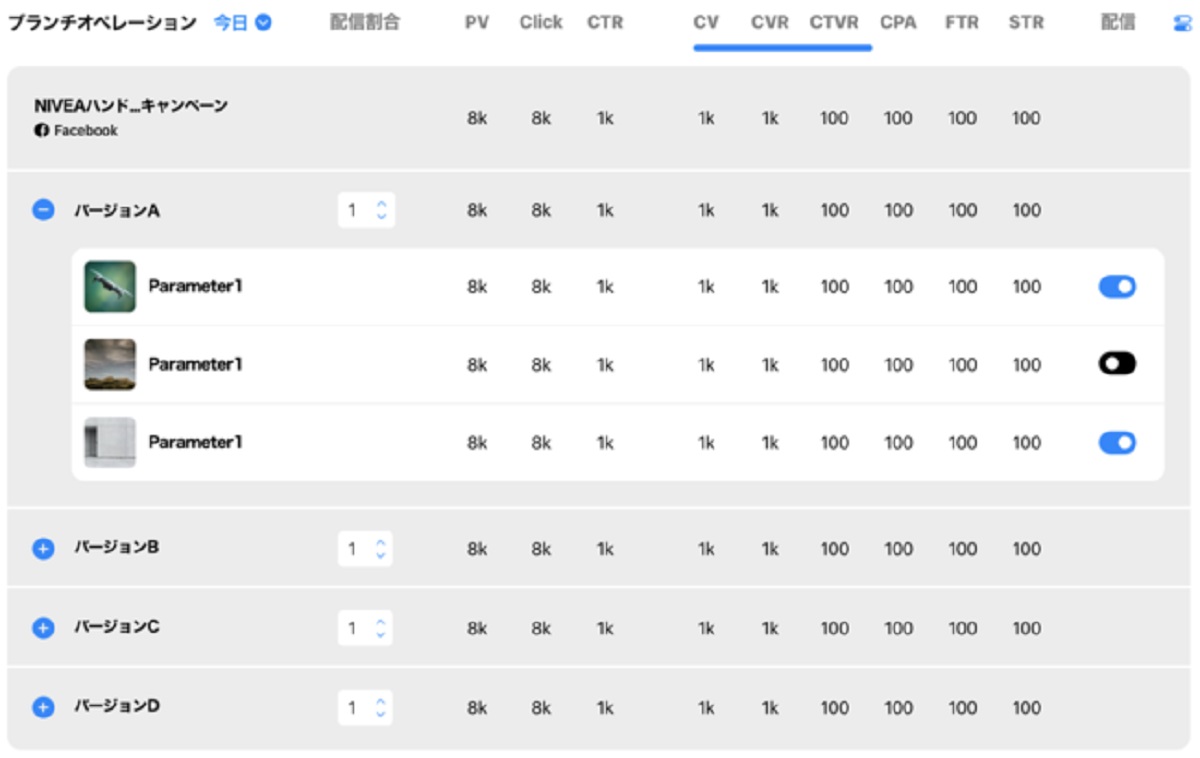Screen dimensions: 1200x758
Task: Adjust the バージョンA distribution ratio stepper
Action: click(380, 211)
